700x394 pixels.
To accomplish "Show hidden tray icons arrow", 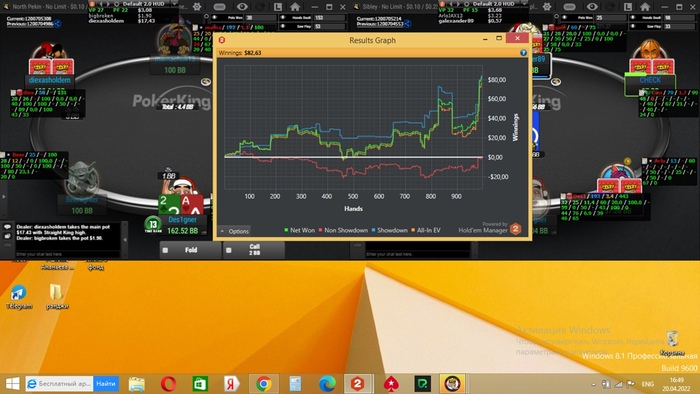I will point(593,384).
